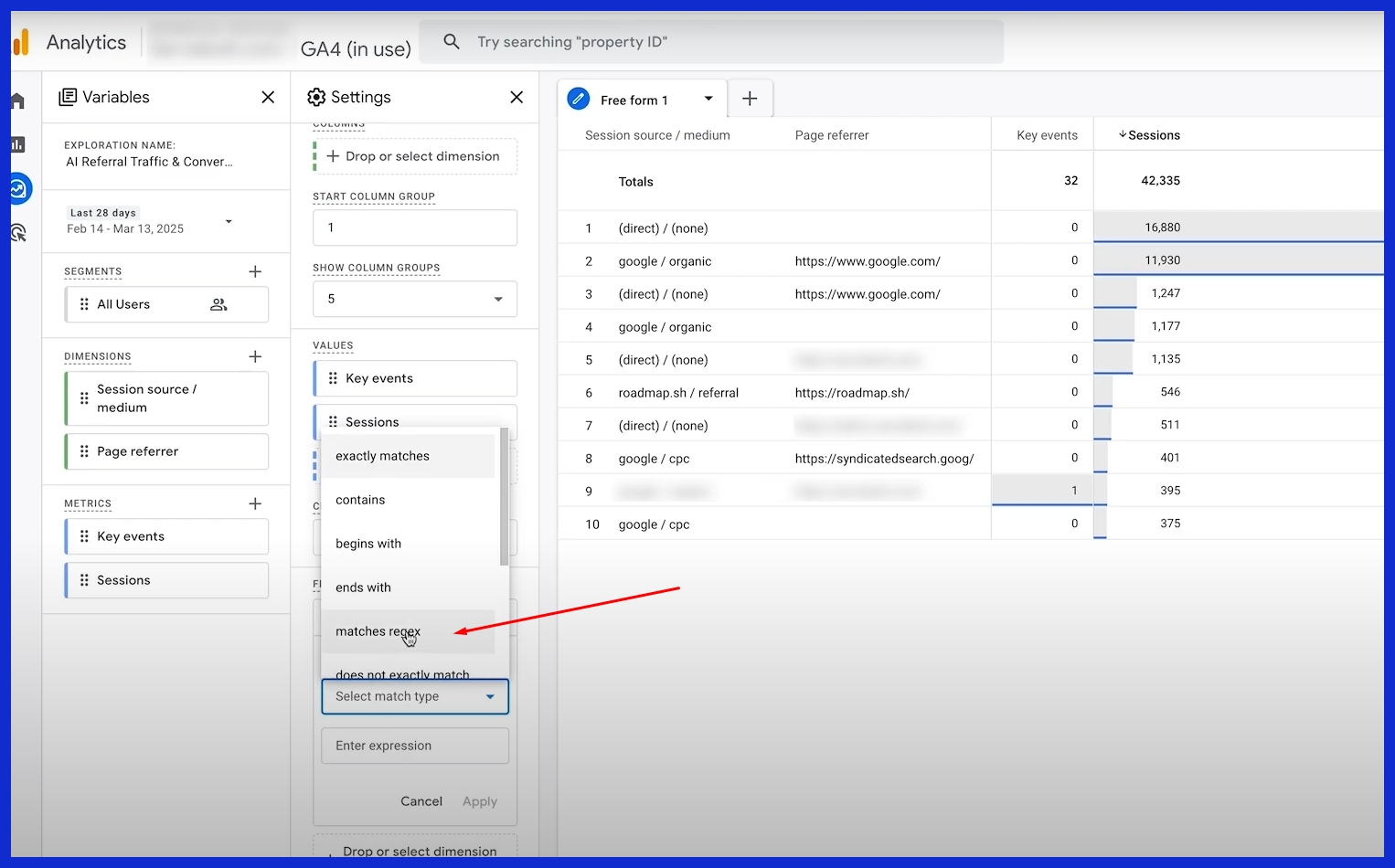1395x868 pixels.
Task: Close the Settings panel
Action: click(x=516, y=97)
